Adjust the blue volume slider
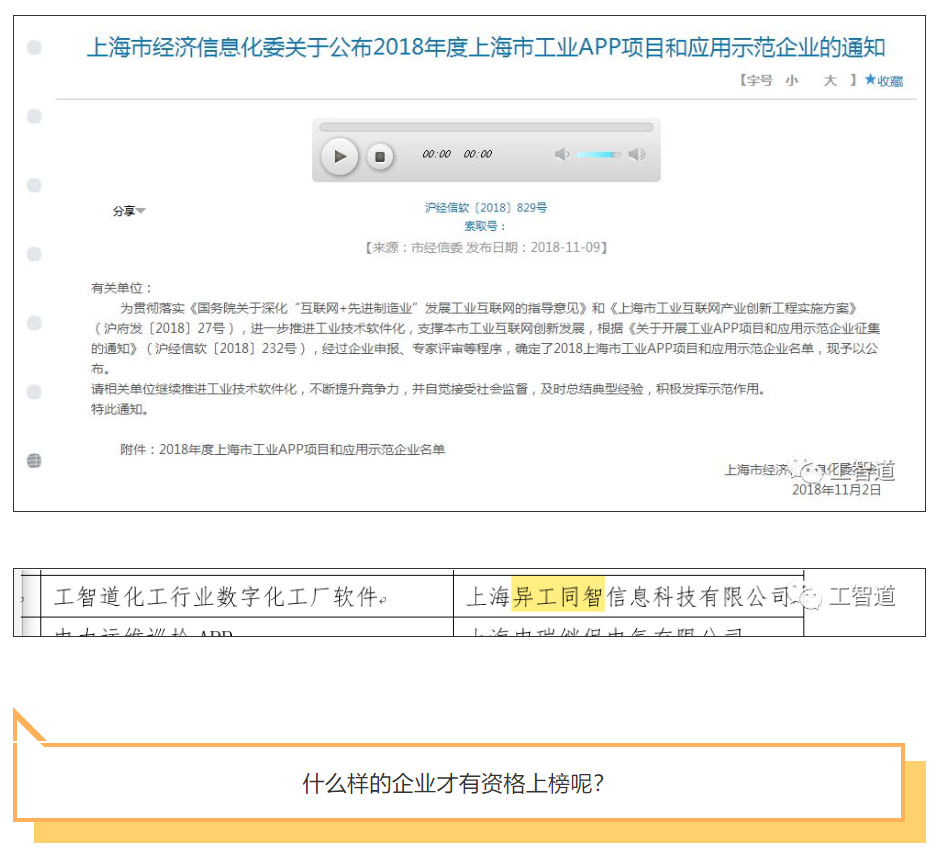 pos(598,154)
